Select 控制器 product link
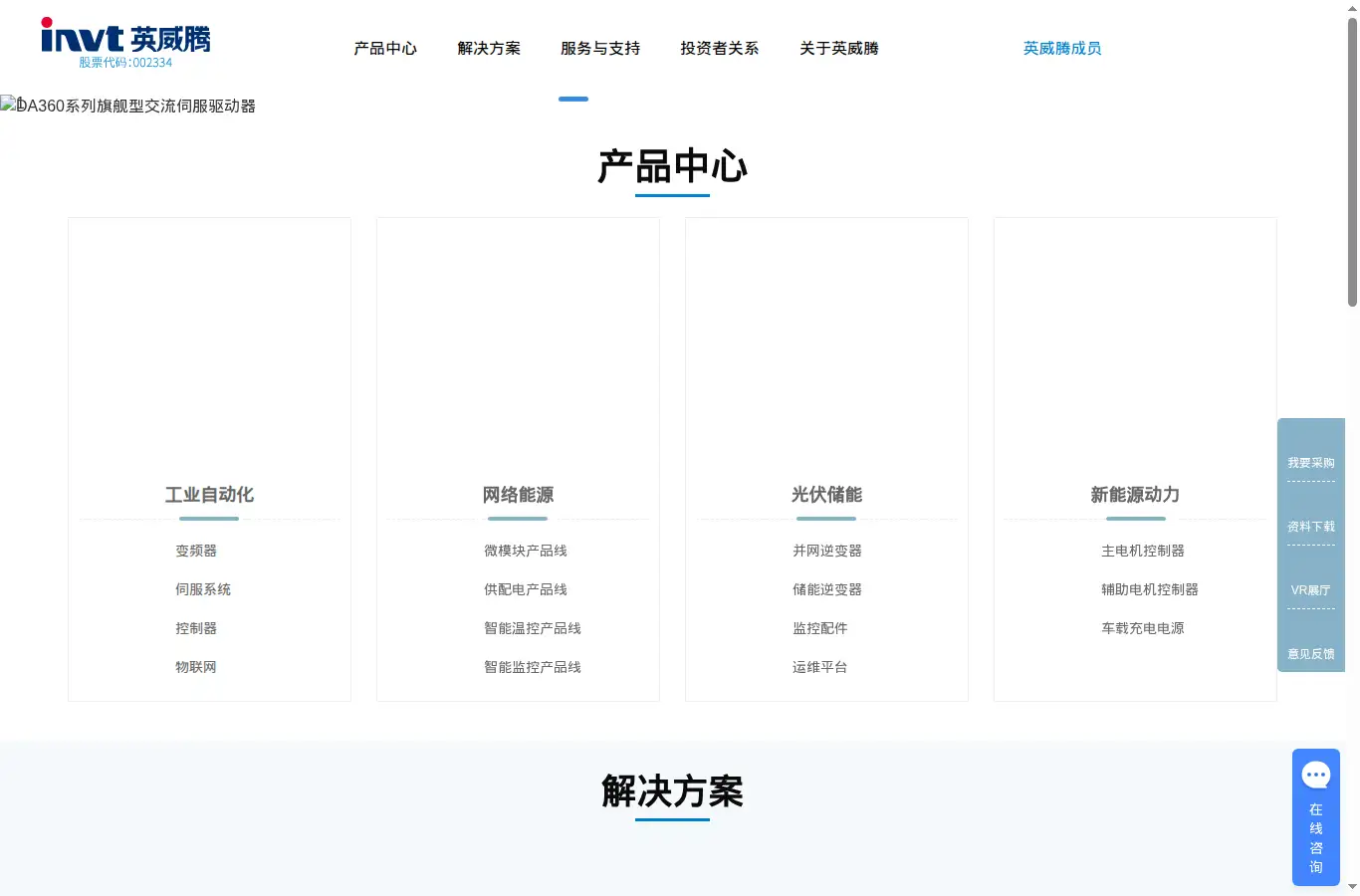Image resolution: width=1360 pixels, height=896 pixels. click(x=196, y=628)
